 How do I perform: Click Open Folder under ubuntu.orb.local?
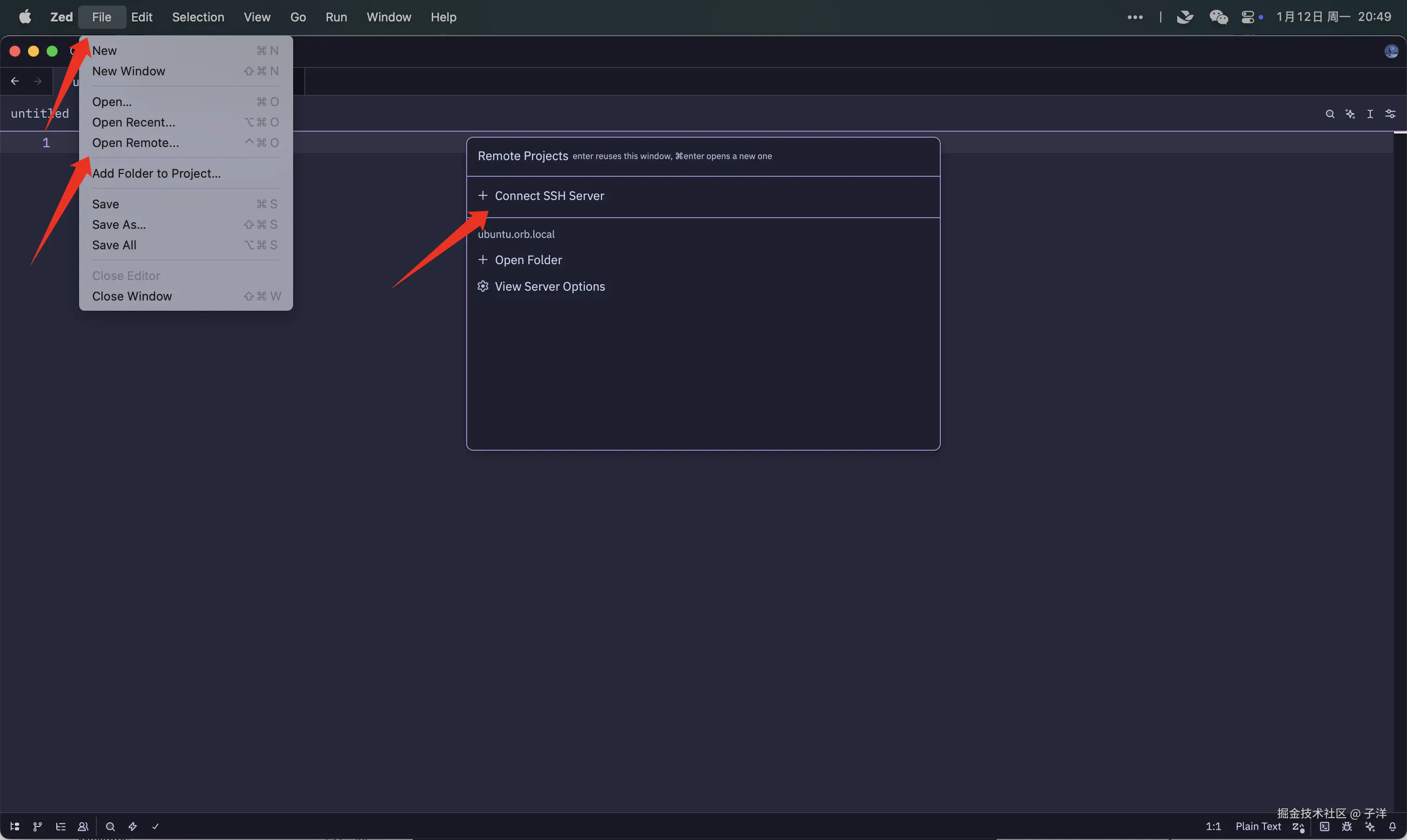pyautogui.click(x=528, y=260)
